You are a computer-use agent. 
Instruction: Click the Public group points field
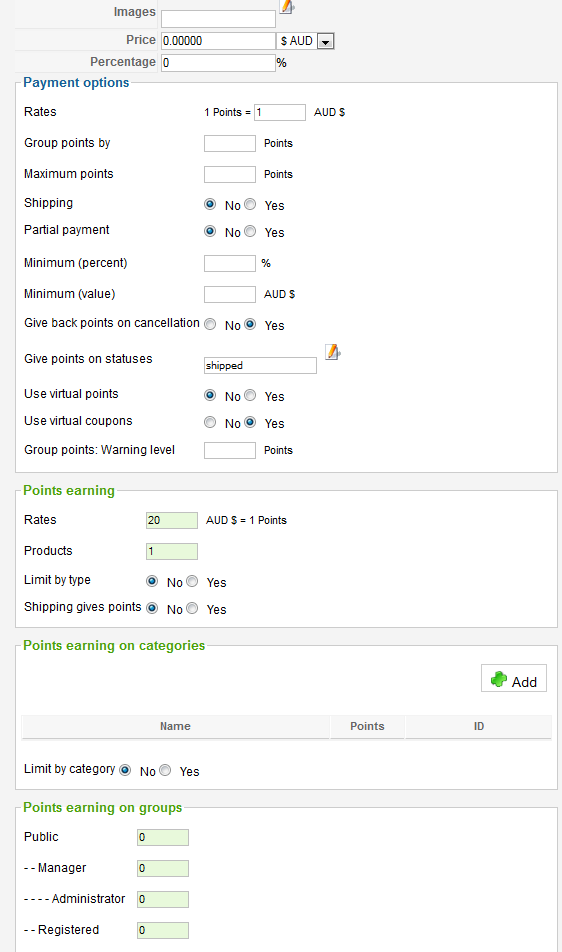[163, 837]
